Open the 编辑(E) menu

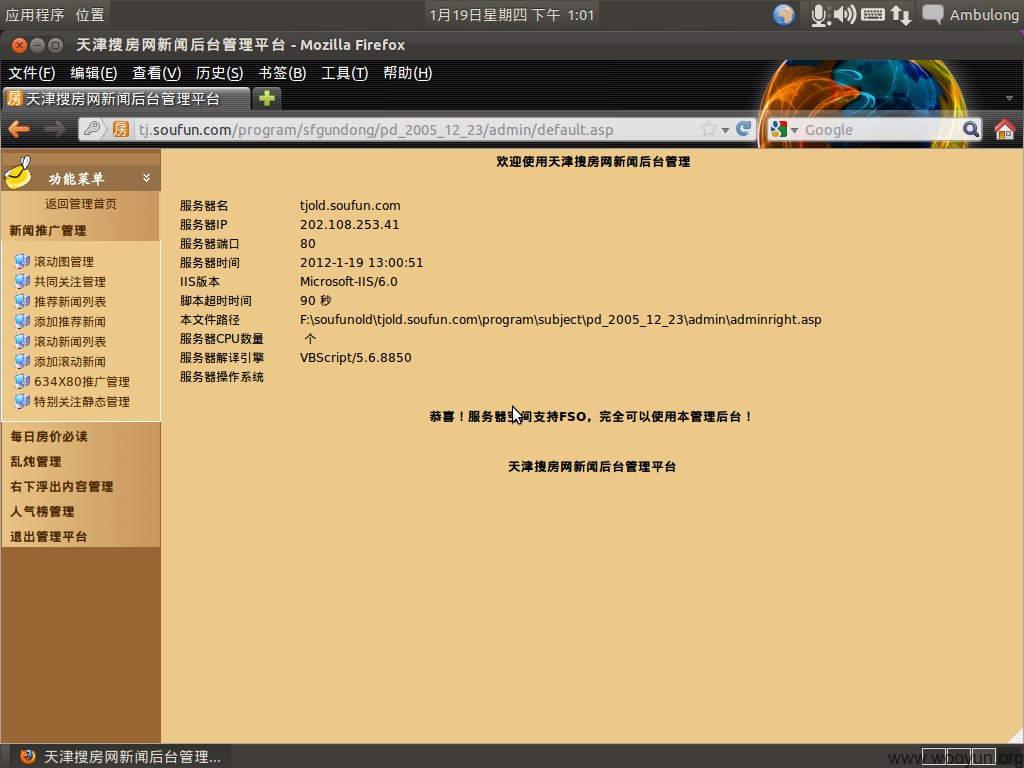point(93,73)
